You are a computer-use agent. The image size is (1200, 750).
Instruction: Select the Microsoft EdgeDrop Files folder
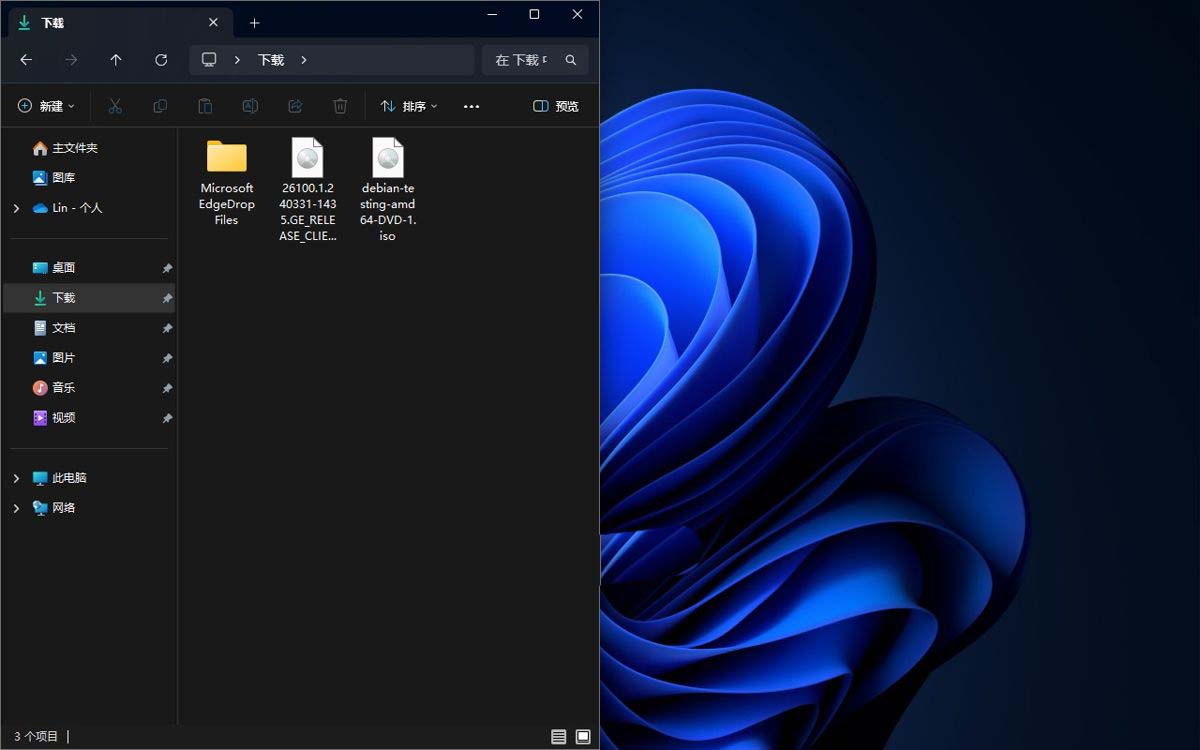[227, 183]
